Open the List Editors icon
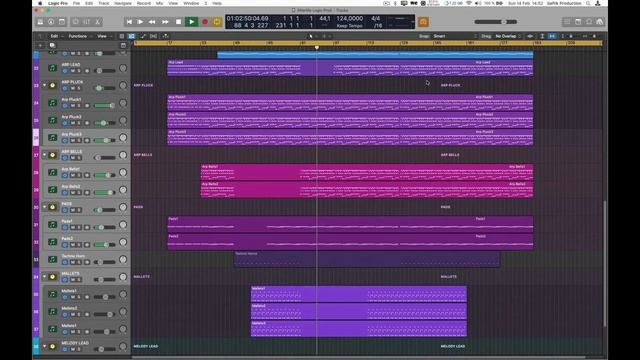 pyautogui.click(x=567, y=22)
